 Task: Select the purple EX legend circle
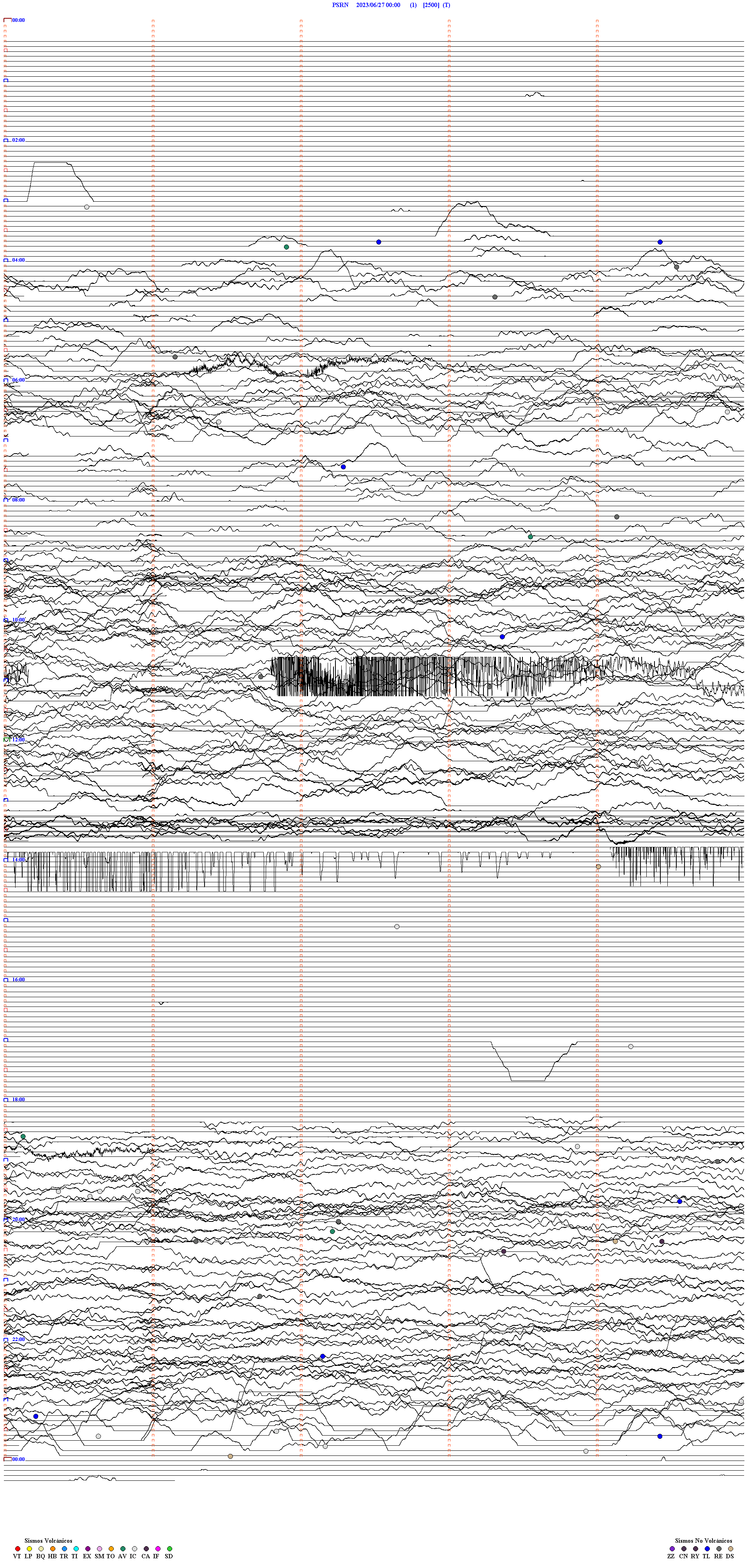(x=88, y=1549)
